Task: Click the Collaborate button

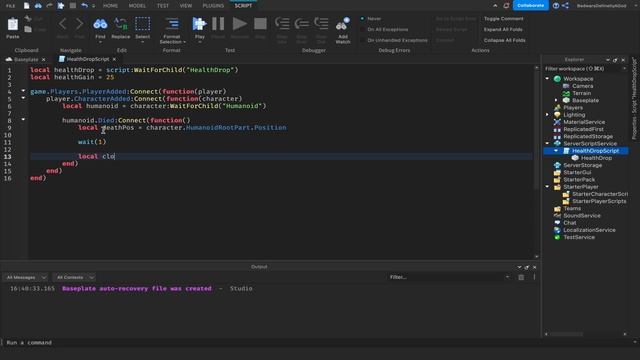Action: (x=530, y=6)
